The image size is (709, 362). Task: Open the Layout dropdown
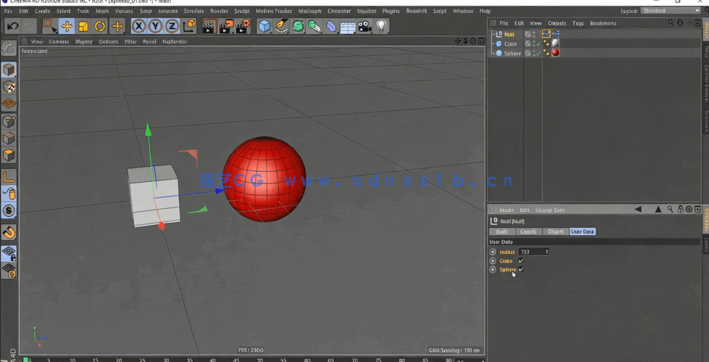(670, 11)
